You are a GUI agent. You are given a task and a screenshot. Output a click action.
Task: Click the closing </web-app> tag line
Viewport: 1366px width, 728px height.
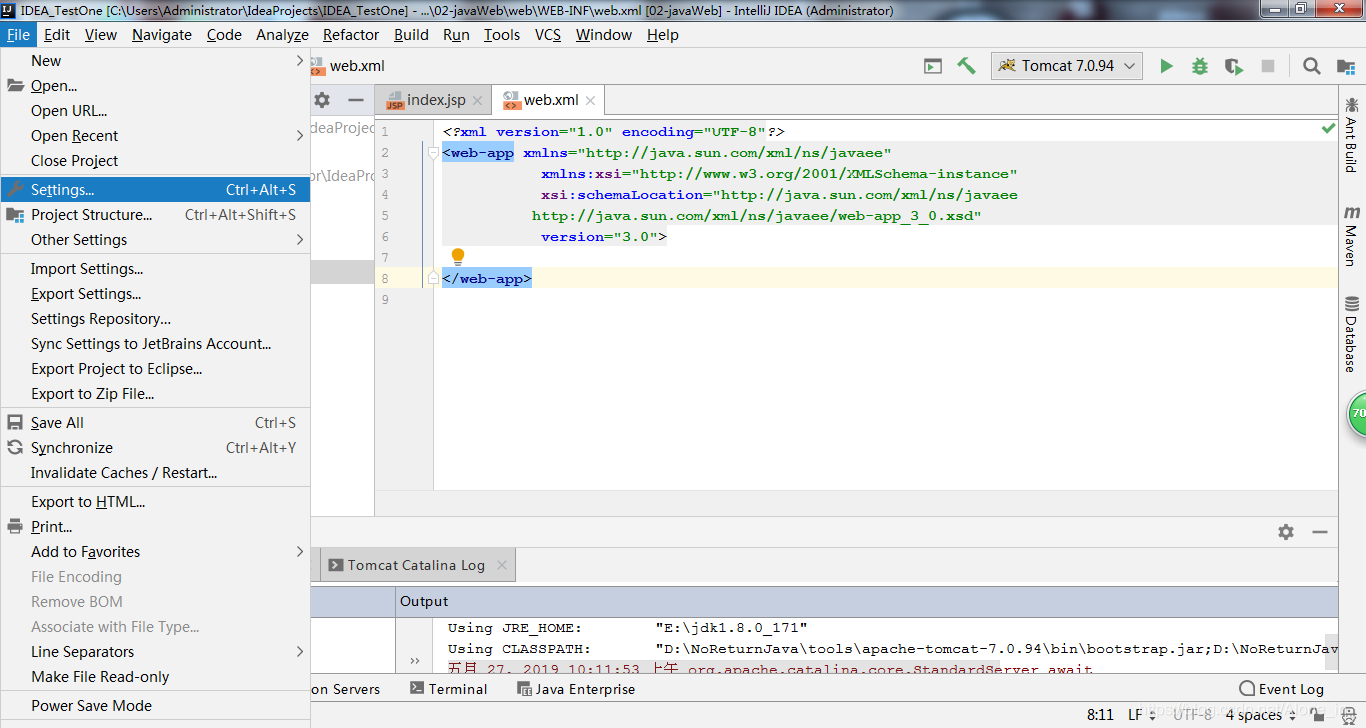pos(487,279)
